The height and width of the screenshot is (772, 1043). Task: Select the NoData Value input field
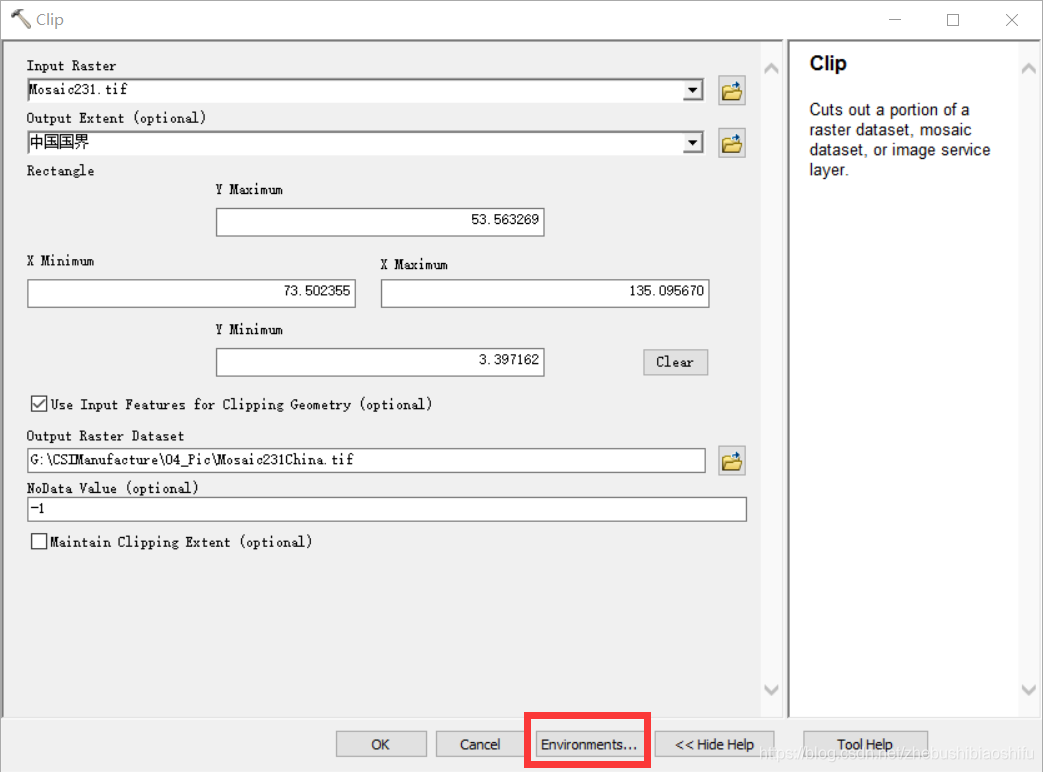(x=386, y=509)
